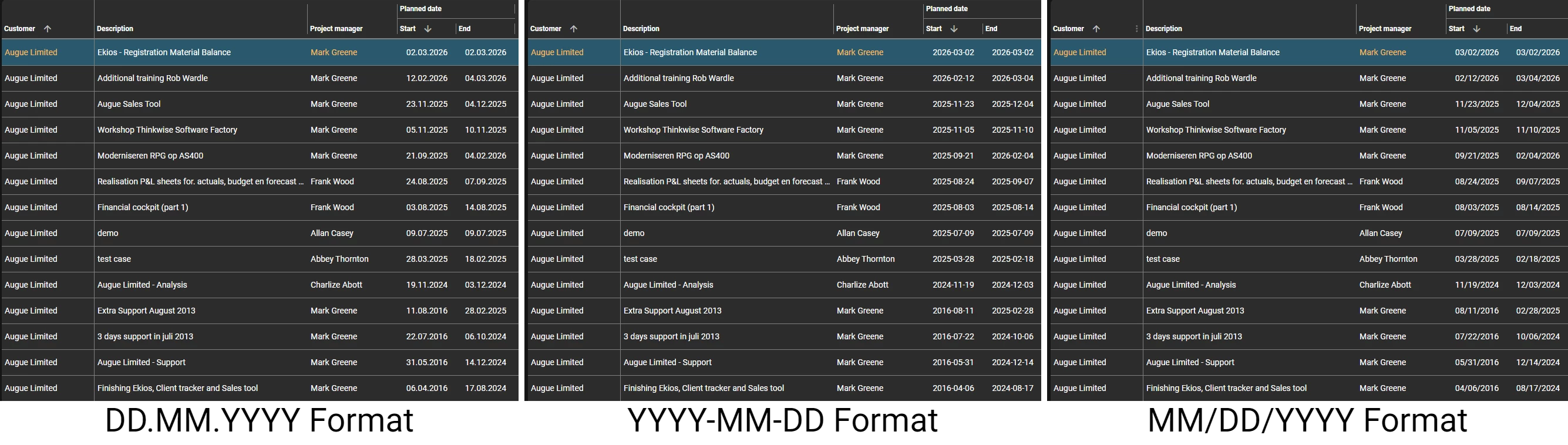Select the demo description in YYYY-MM-DD grid

point(634,233)
